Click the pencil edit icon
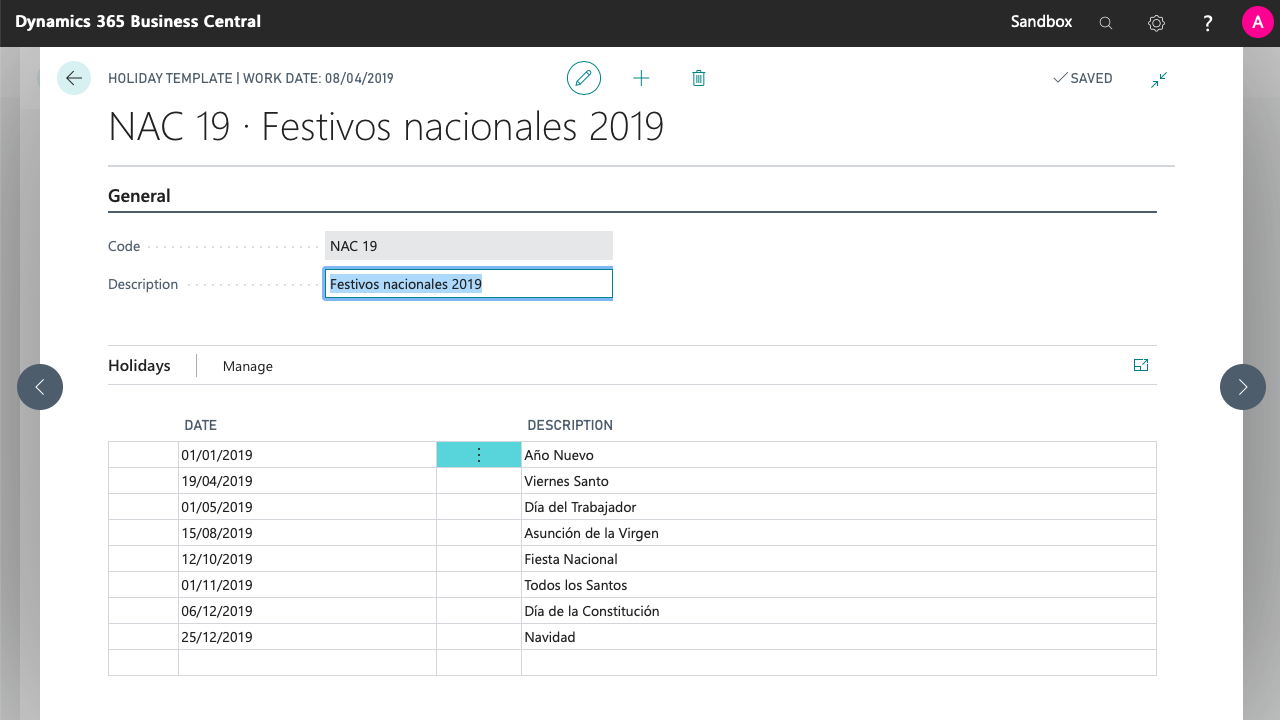 point(584,78)
